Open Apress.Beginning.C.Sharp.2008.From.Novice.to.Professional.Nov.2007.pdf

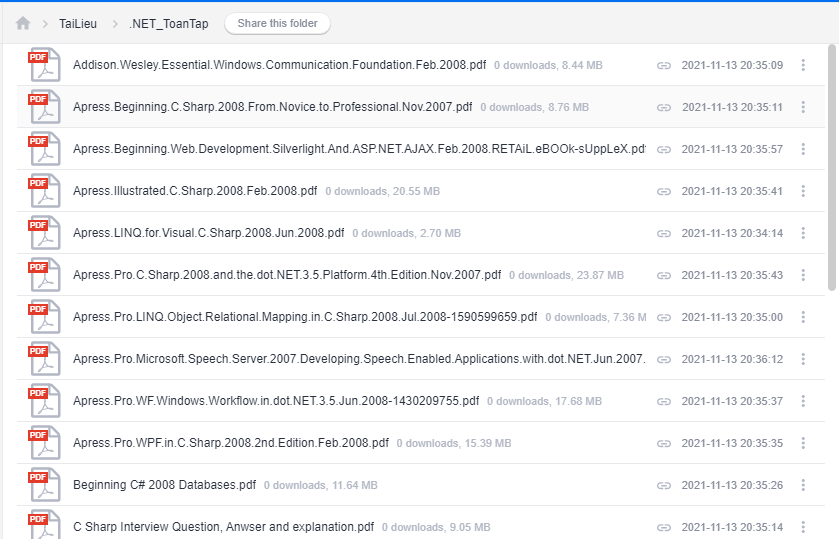tap(272, 107)
